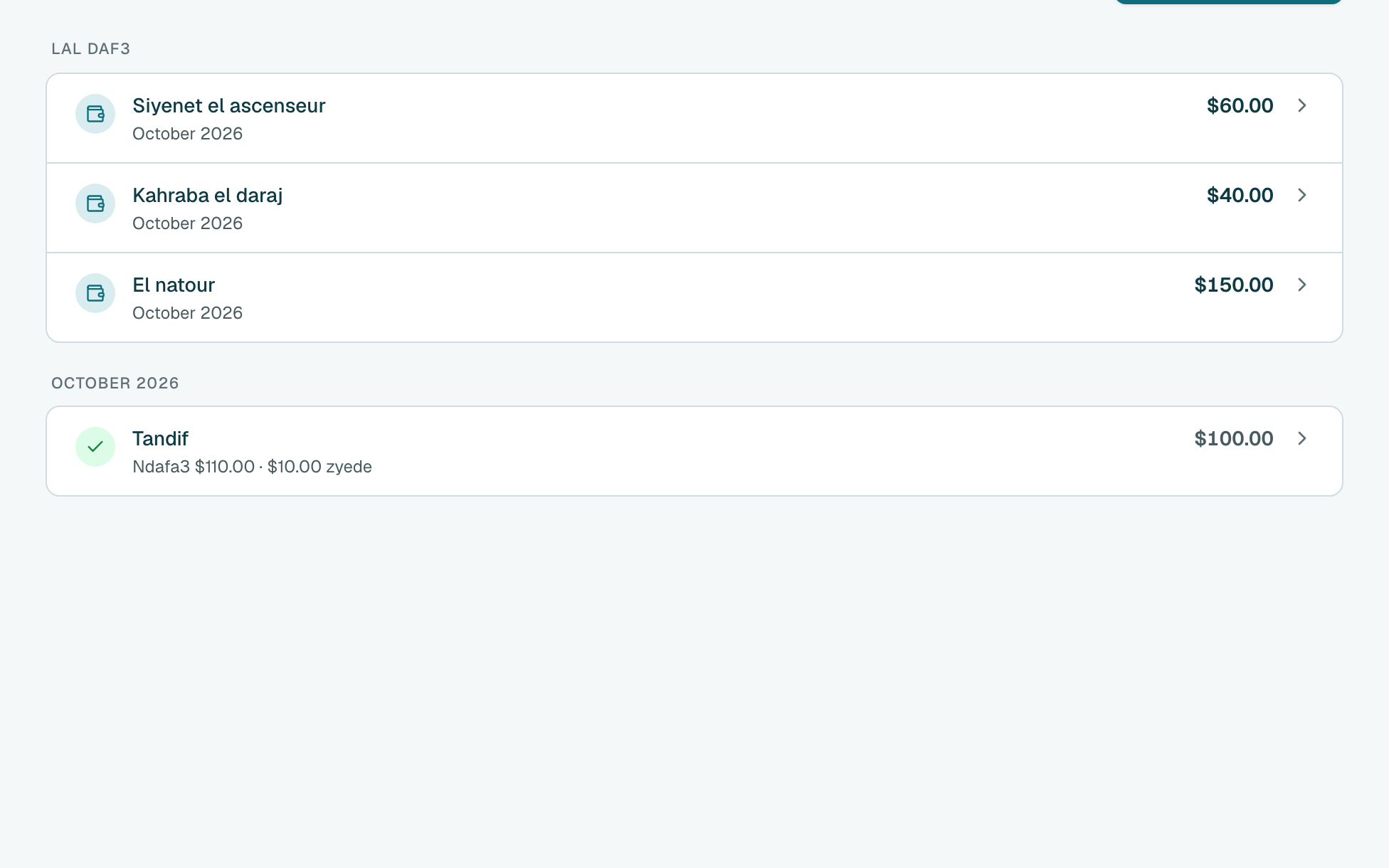Select the Kahraba el daraj title
The image size is (1389, 868).
[x=207, y=195]
